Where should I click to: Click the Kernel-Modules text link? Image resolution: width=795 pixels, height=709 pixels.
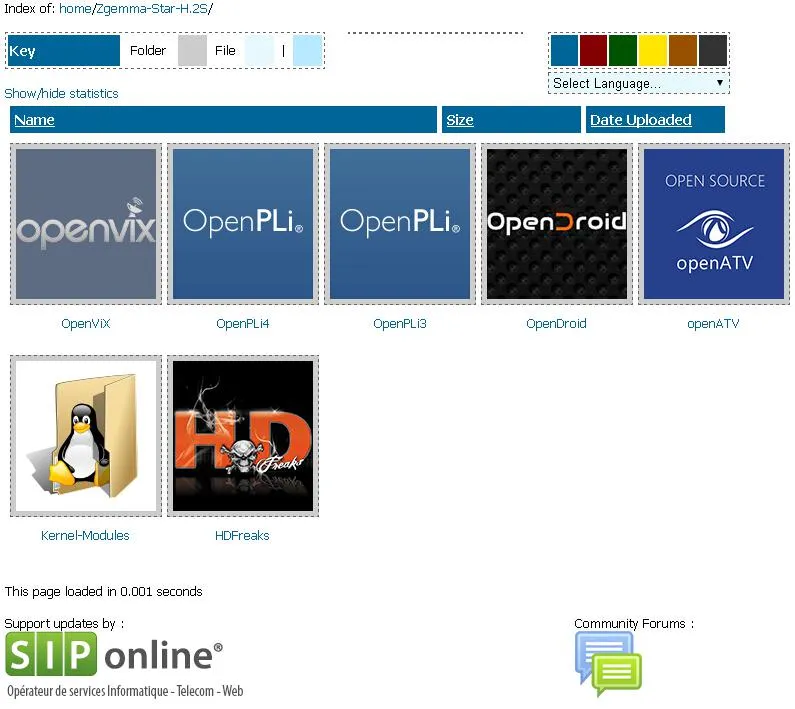(85, 536)
